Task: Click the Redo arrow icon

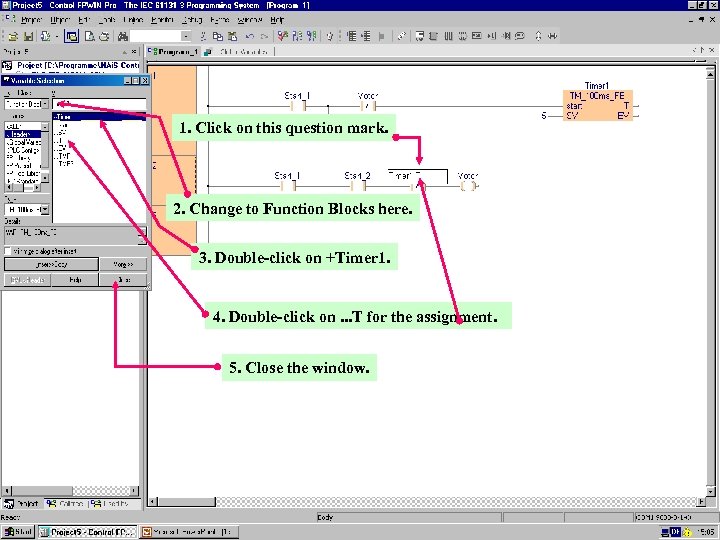Action: pyautogui.click(x=264, y=36)
